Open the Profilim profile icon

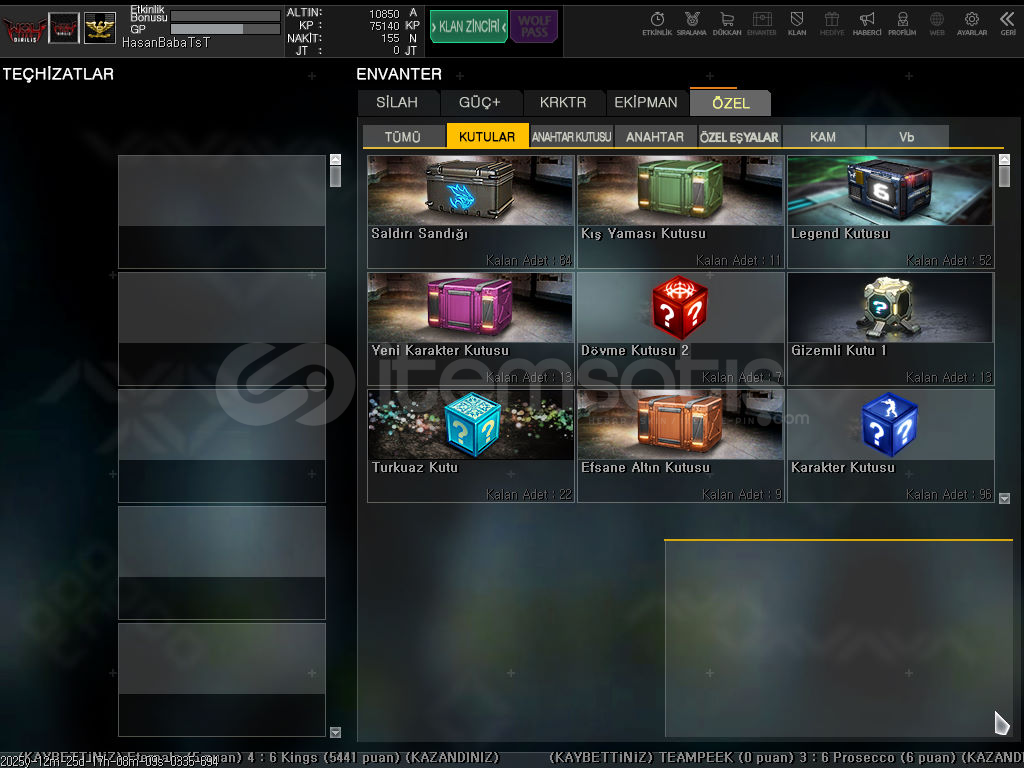[902, 22]
